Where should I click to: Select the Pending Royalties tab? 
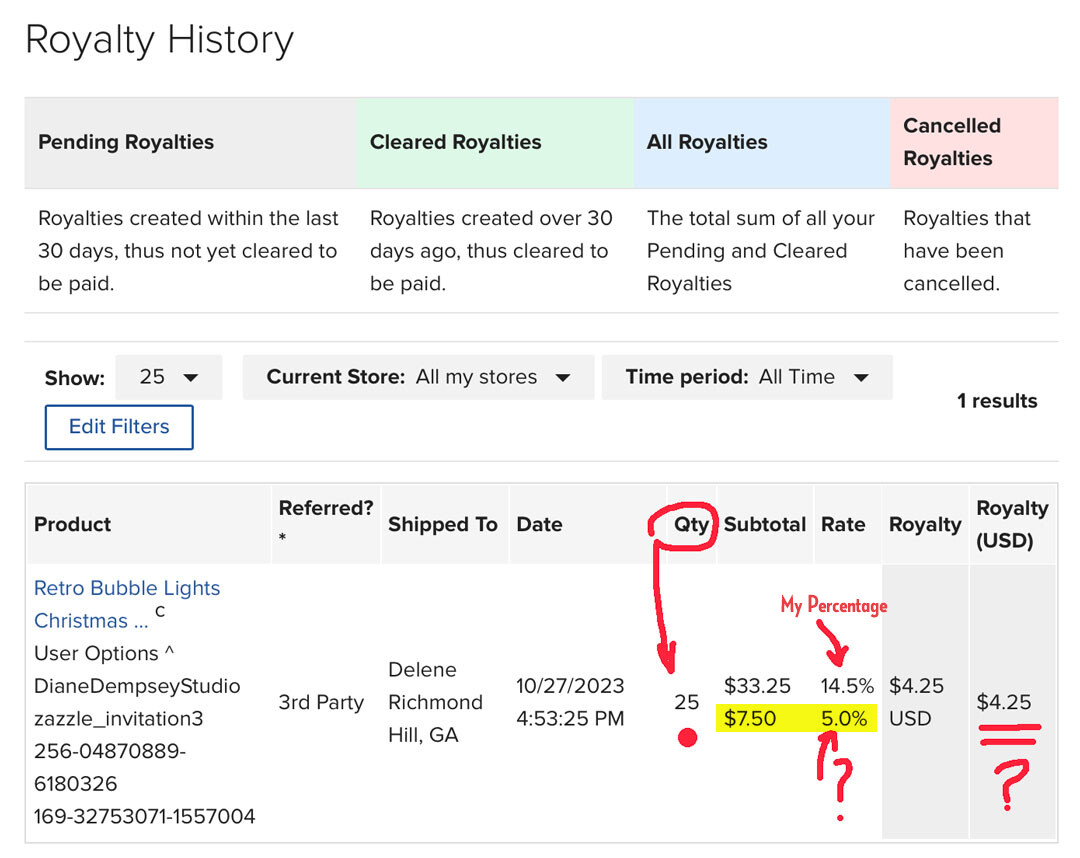tap(190, 143)
